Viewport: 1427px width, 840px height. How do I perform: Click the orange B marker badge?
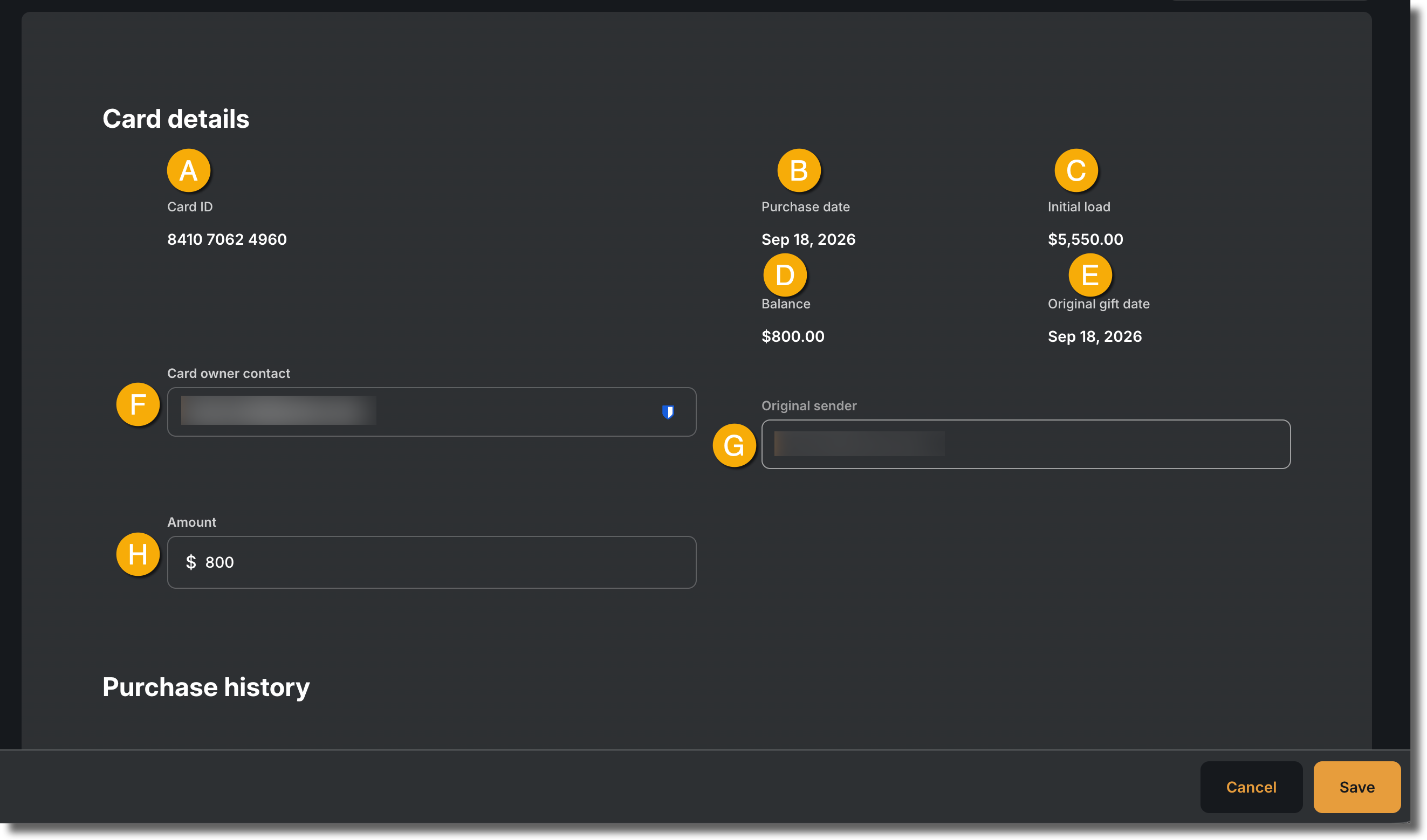(798, 170)
